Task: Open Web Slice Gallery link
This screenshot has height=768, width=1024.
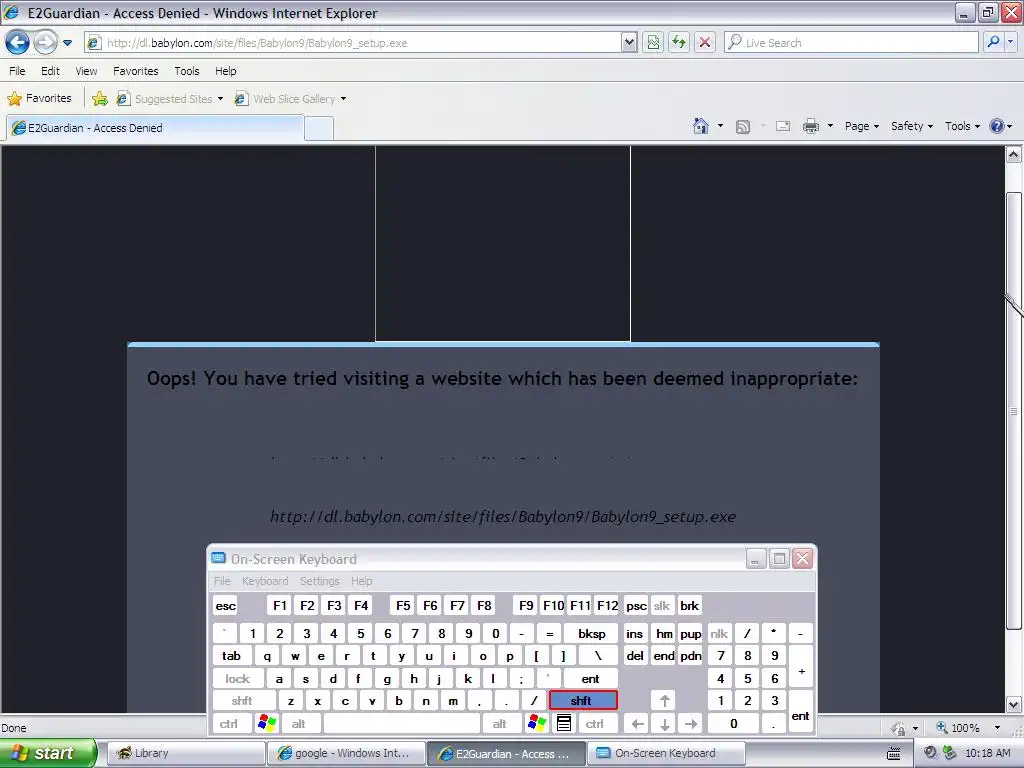Action: [x=291, y=99]
